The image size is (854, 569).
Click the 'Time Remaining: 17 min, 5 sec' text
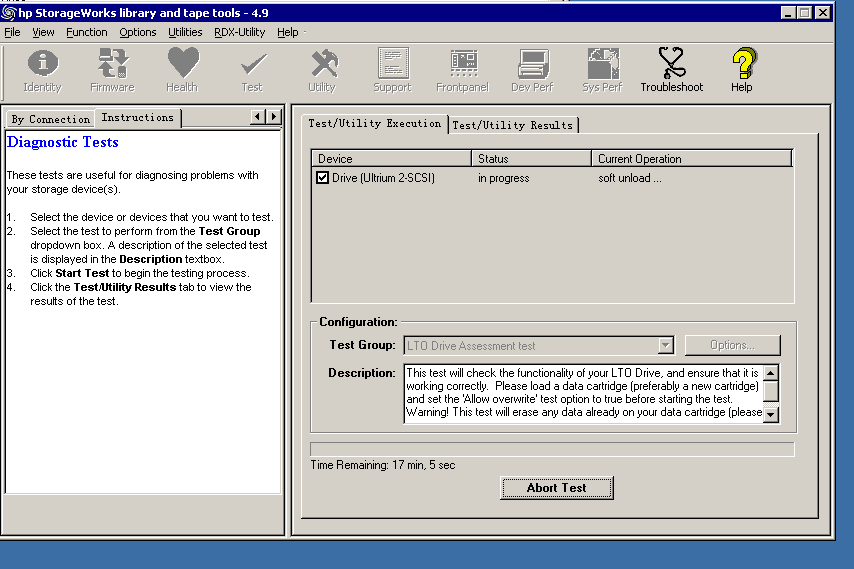383,465
